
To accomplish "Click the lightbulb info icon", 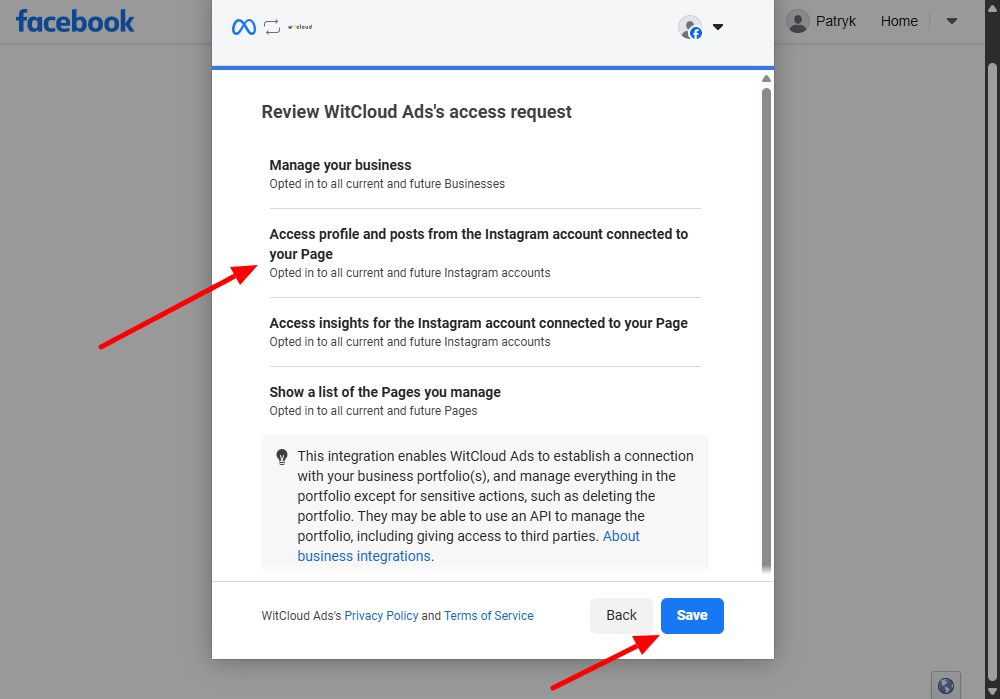I will (282, 457).
